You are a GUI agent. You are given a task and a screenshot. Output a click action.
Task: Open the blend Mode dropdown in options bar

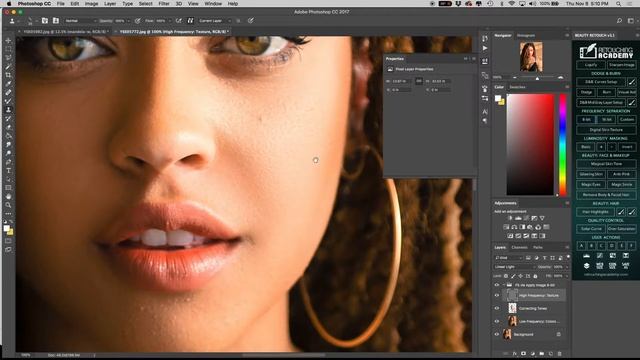(x=81, y=20)
